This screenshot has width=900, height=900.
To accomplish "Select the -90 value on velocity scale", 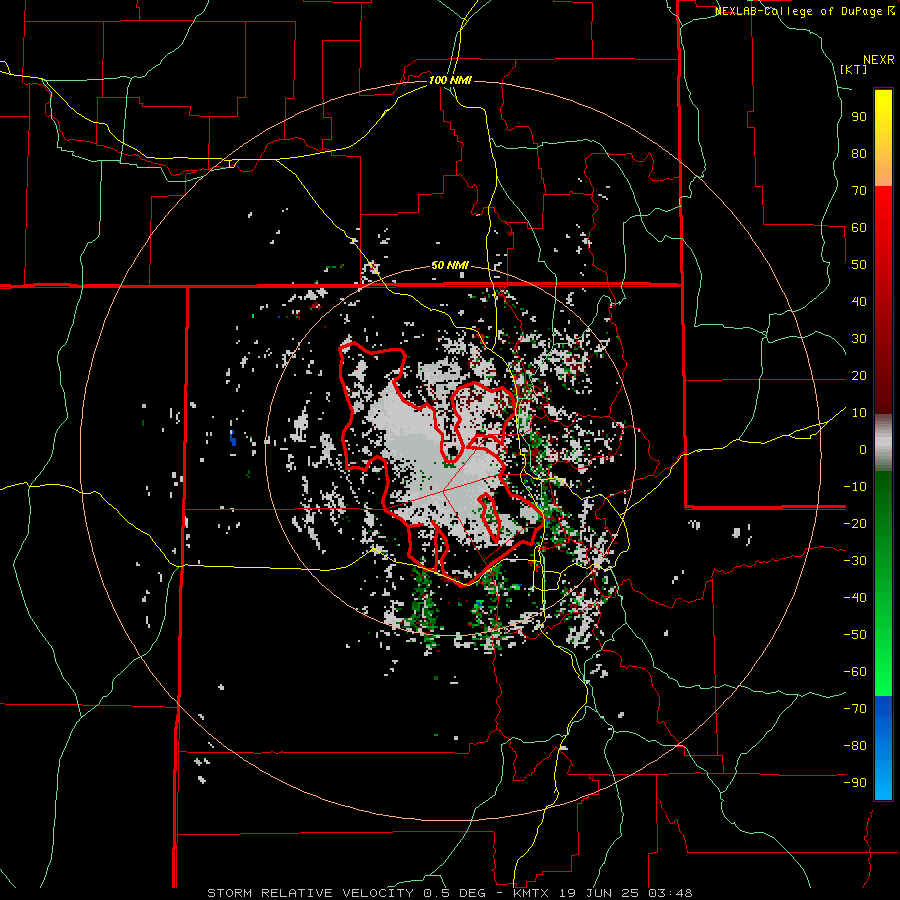I will [x=855, y=783].
